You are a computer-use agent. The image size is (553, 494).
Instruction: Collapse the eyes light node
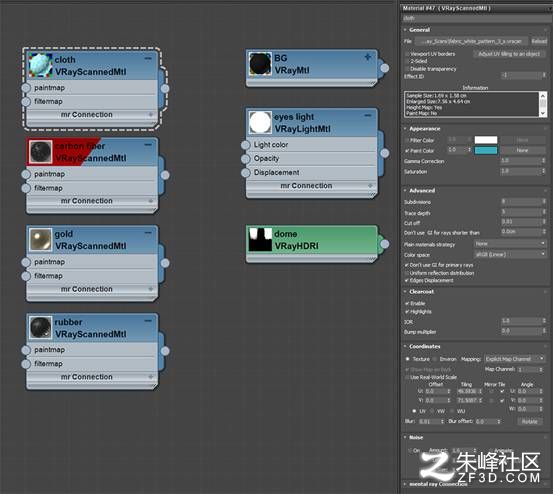pos(367,115)
